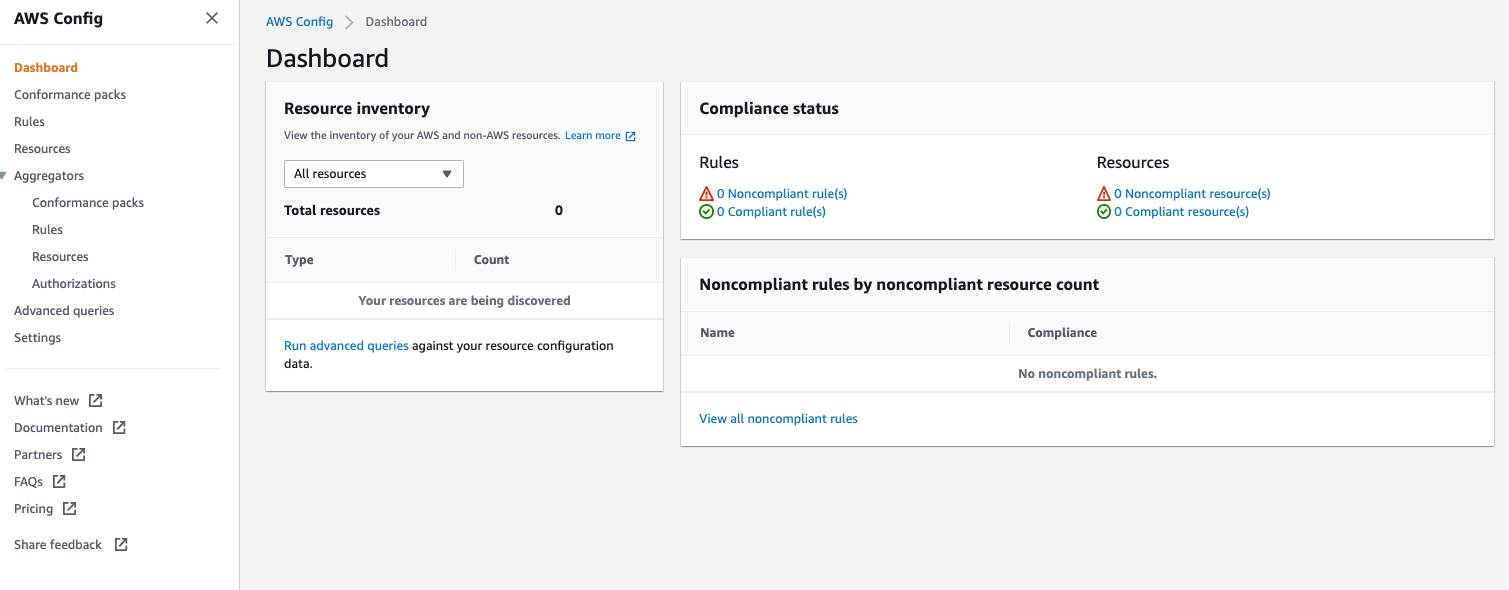Image resolution: width=1509 pixels, height=590 pixels.
Task: Collapse the Aggregators section in sidebar
Action: pos(4,176)
